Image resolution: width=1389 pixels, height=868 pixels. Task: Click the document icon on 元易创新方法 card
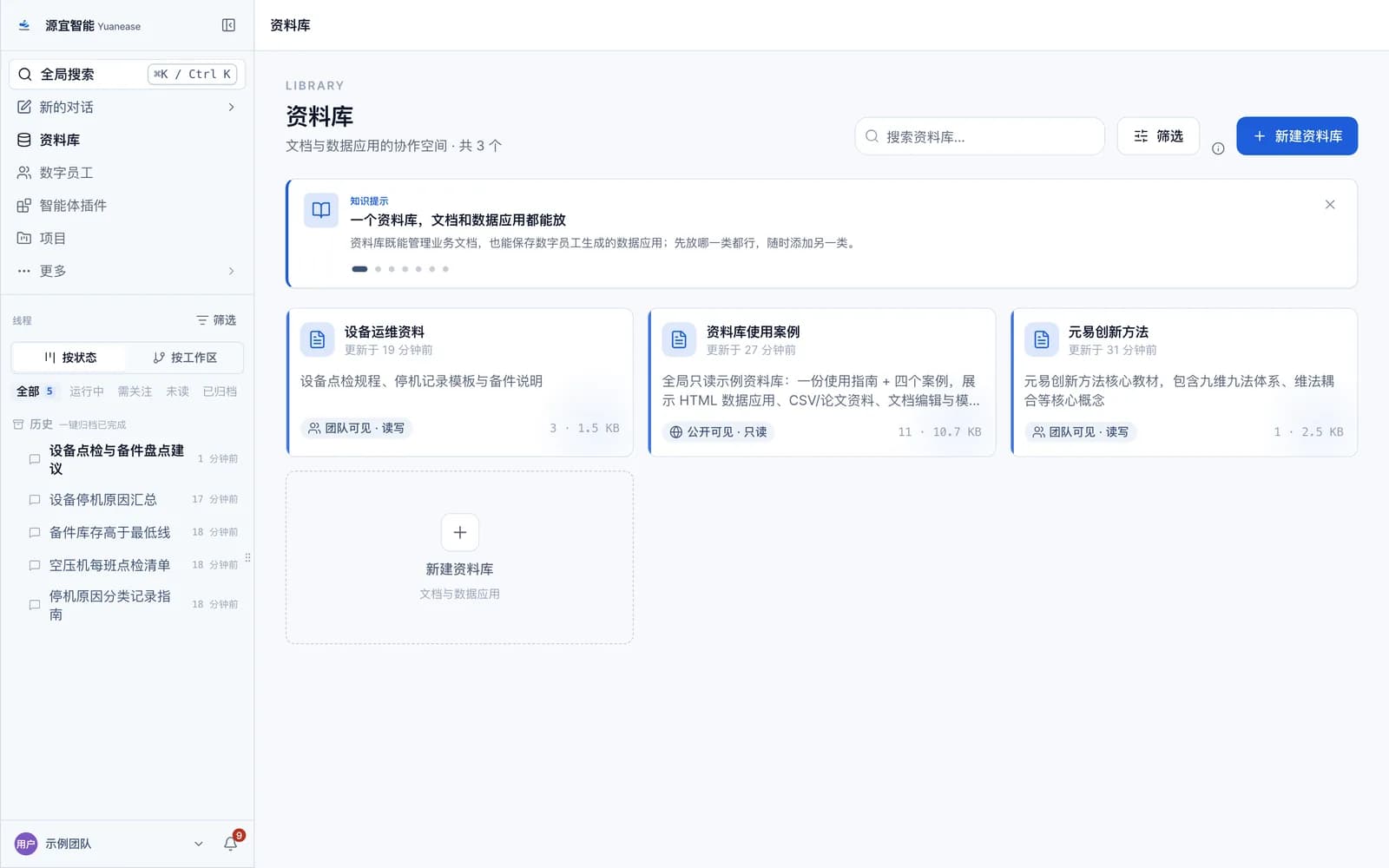point(1042,339)
